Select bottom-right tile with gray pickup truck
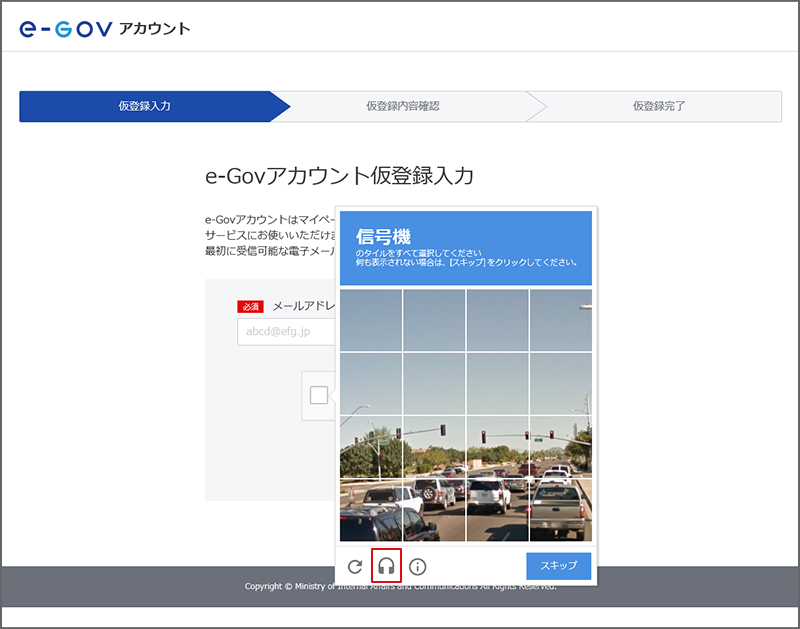800x629 pixels. pyautogui.click(x=561, y=510)
